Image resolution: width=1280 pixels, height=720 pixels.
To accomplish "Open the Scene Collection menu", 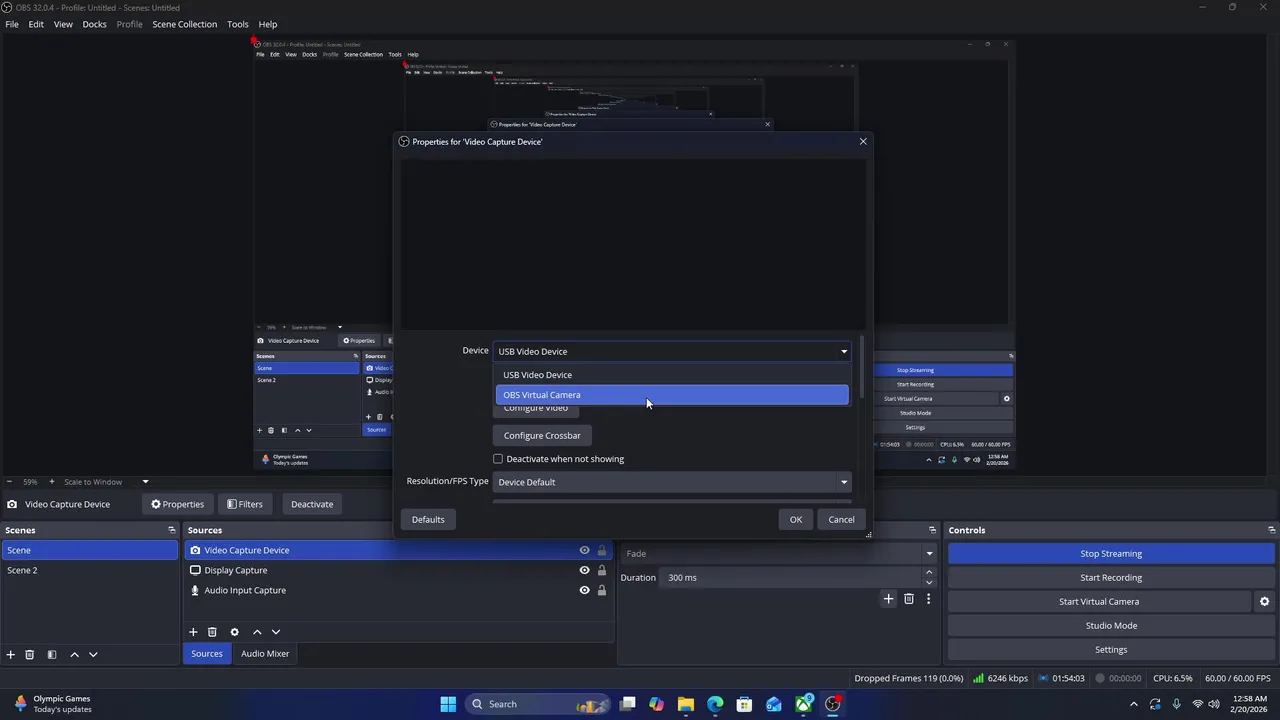I will pyautogui.click(x=185, y=24).
